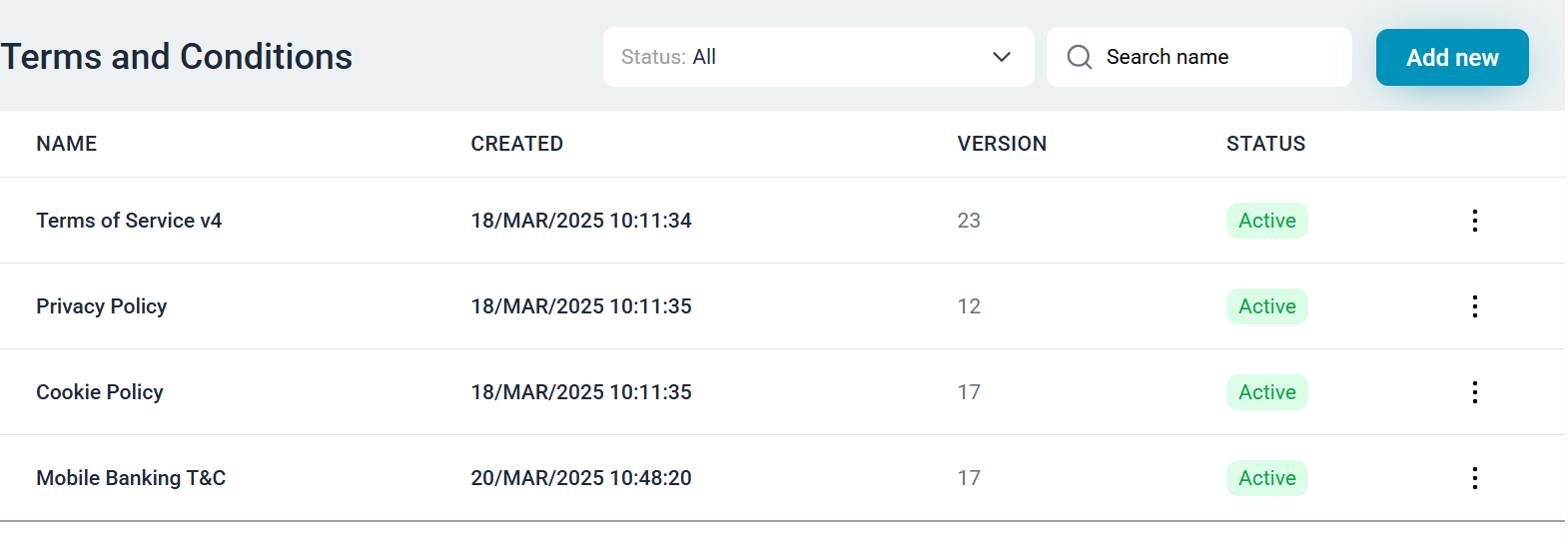Sort by the NAME column header
The width and height of the screenshot is (1568, 539).
point(67,144)
